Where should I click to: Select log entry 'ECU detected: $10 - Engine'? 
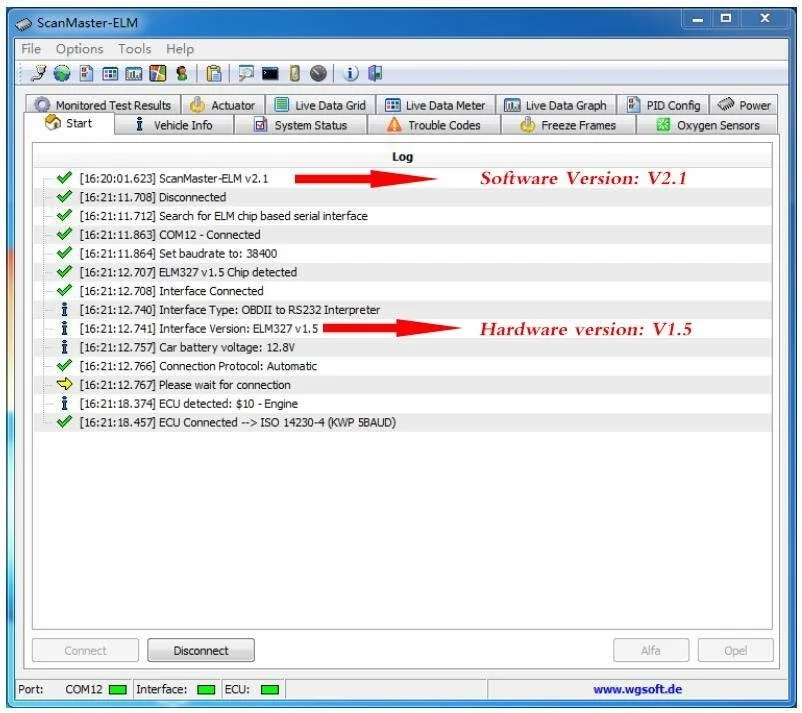(x=403, y=403)
